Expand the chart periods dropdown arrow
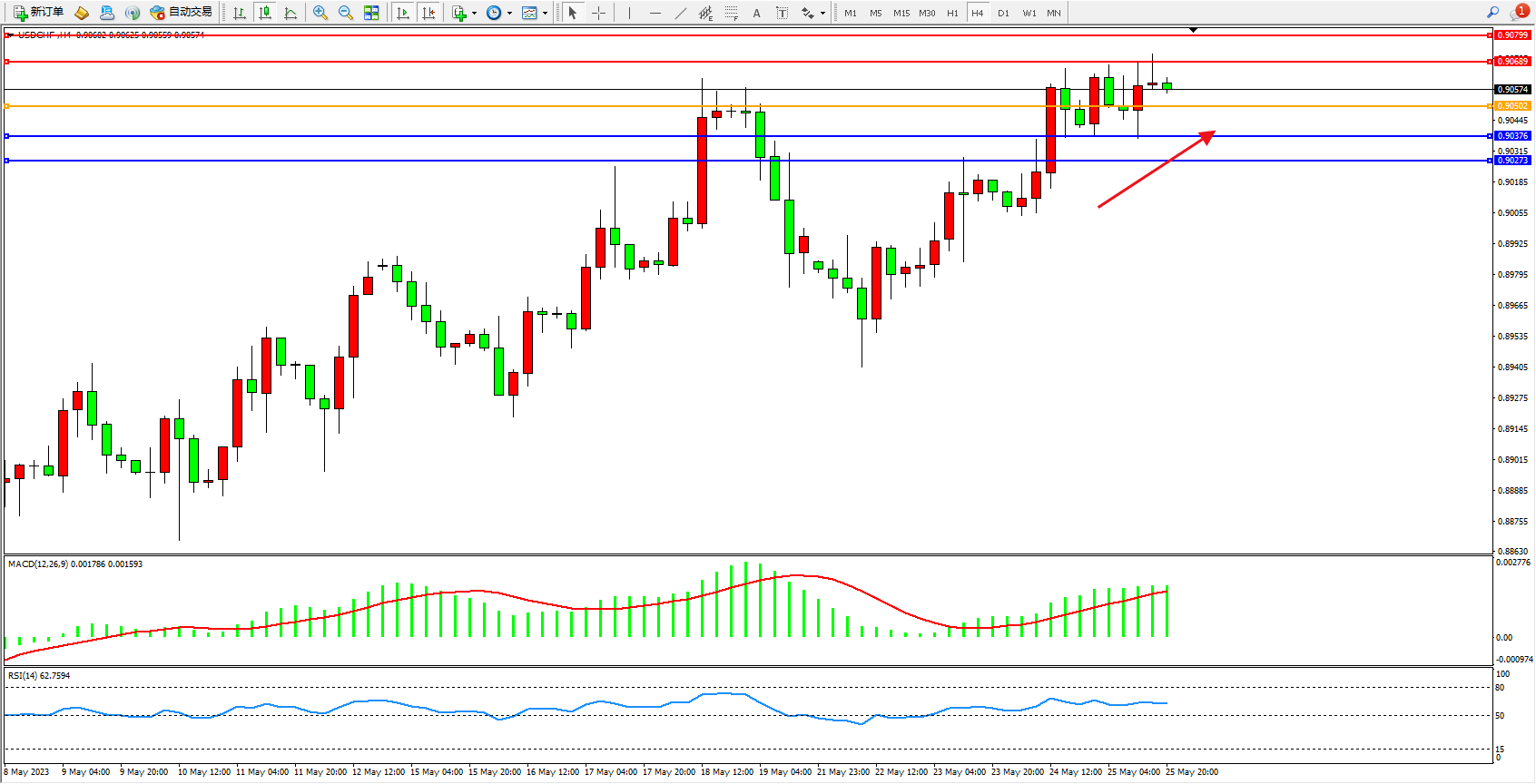Viewport: 1536px width, 784px height. 509,13
